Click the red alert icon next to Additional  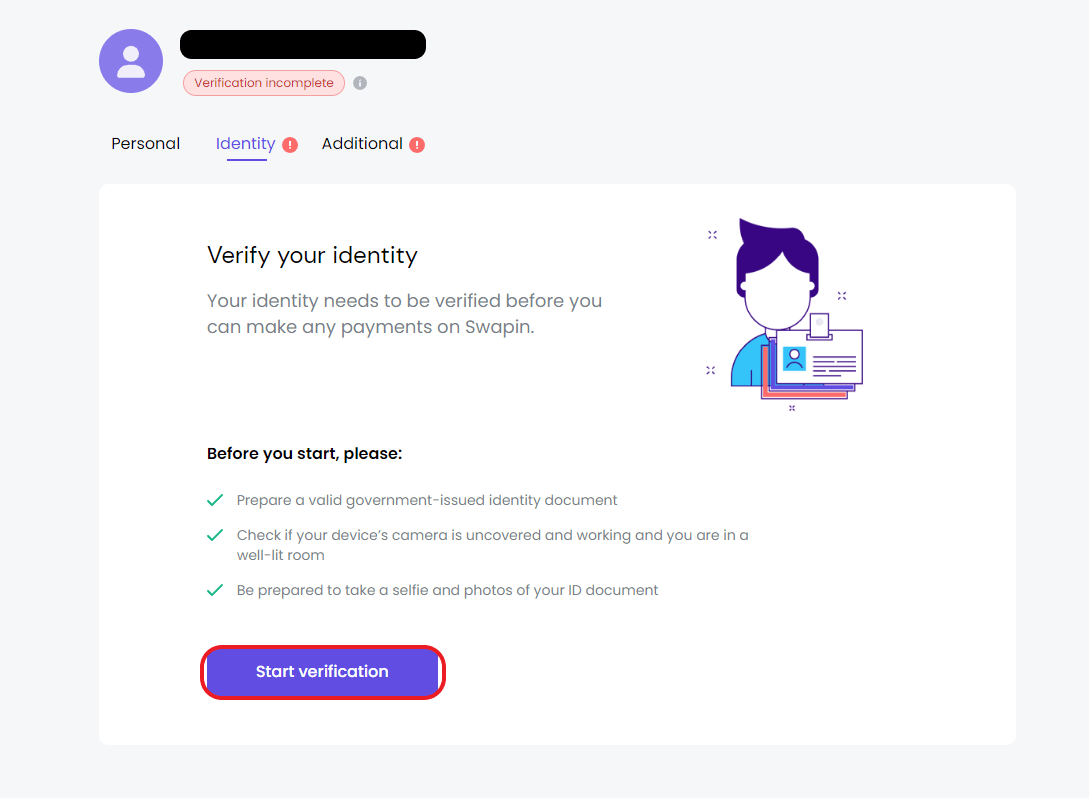coord(417,144)
